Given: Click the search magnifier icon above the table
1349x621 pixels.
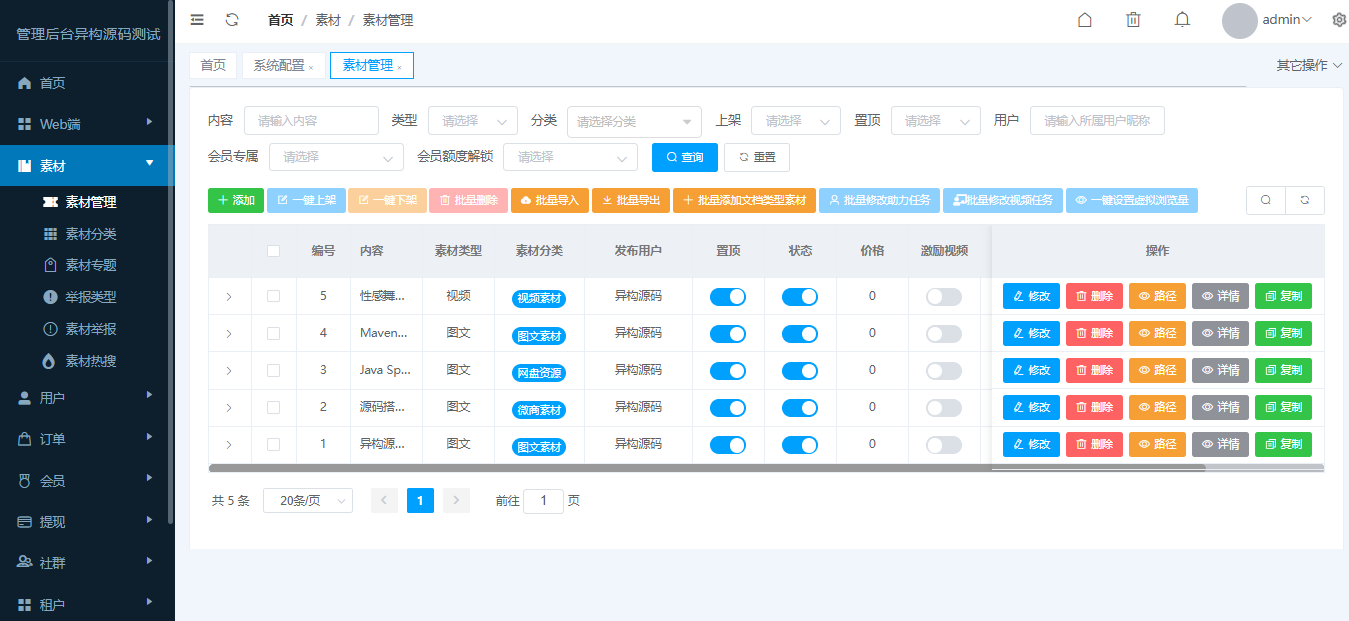Looking at the screenshot, I should click(1264, 200).
